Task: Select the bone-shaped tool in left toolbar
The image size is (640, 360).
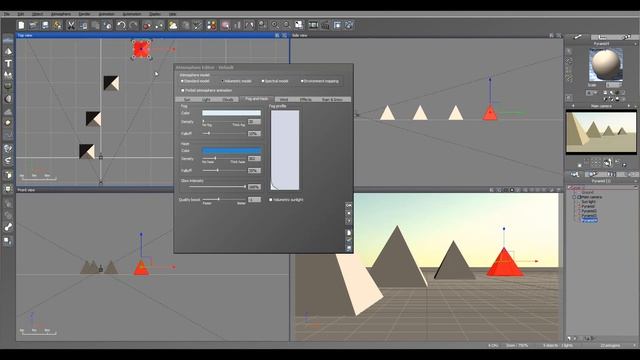Action: [x=8, y=227]
